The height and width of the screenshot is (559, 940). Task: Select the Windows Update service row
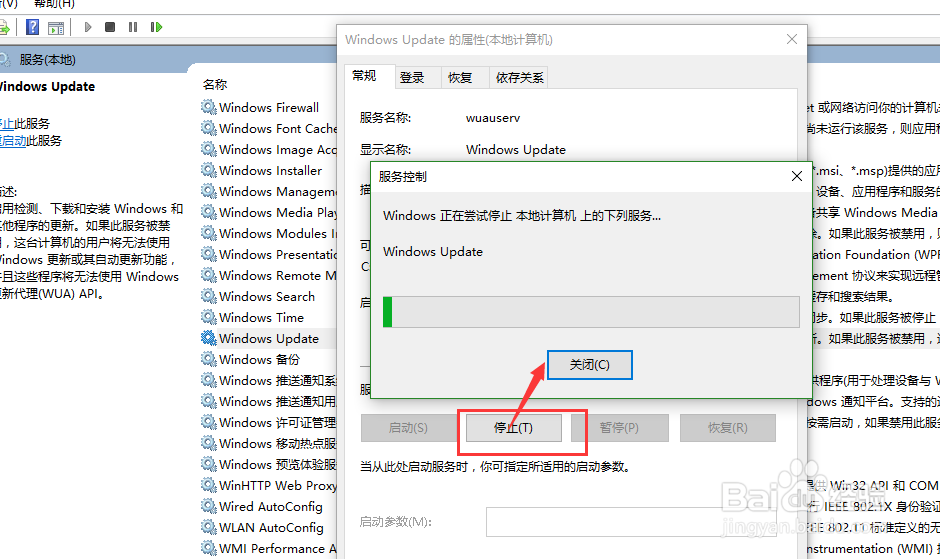point(269,338)
